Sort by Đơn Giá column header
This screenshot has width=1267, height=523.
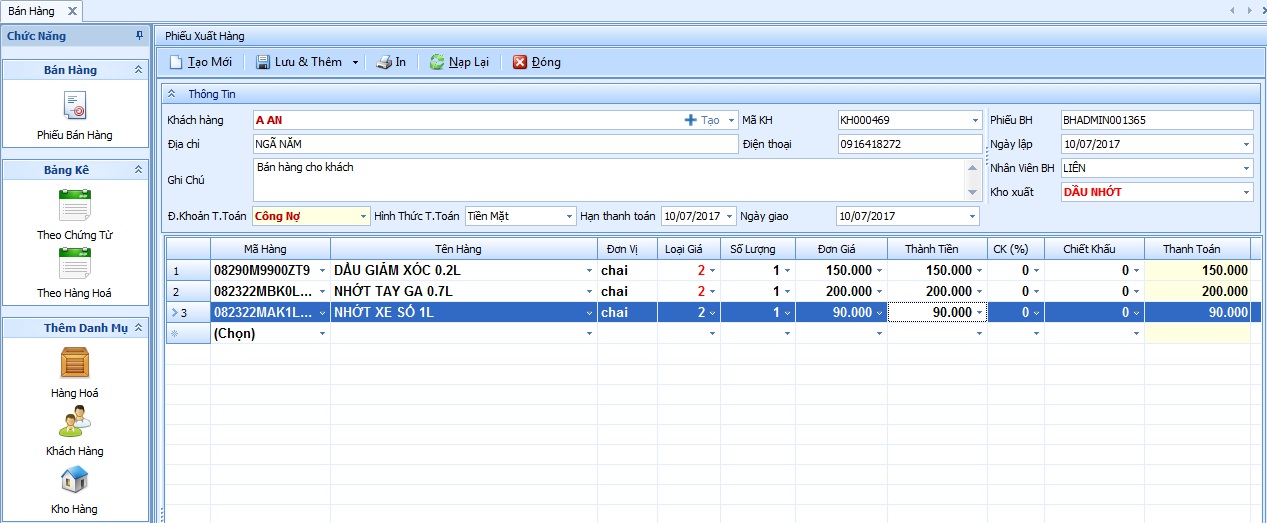(841, 249)
